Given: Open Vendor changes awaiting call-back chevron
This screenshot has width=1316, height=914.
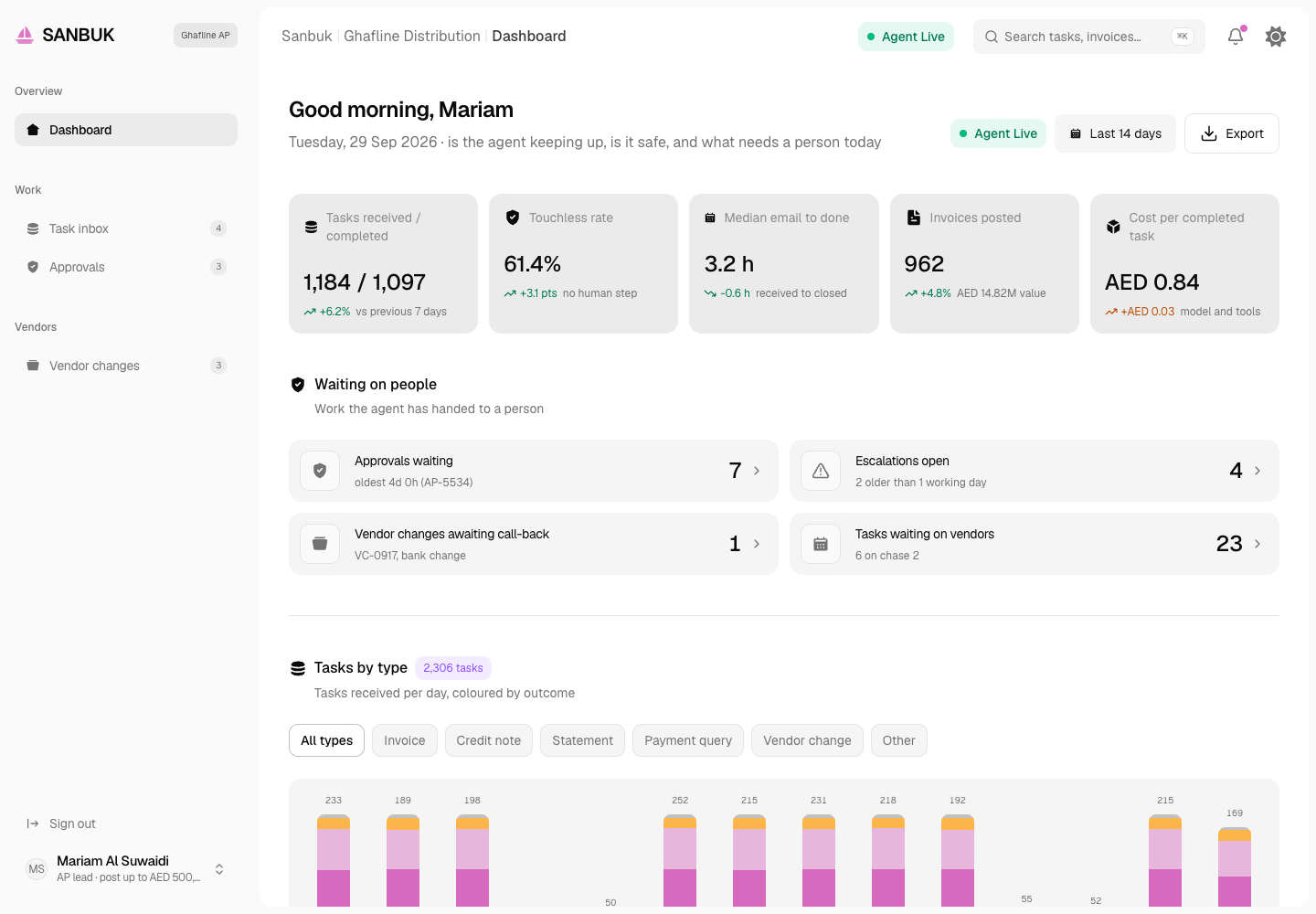Looking at the screenshot, I should pyautogui.click(x=757, y=544).
